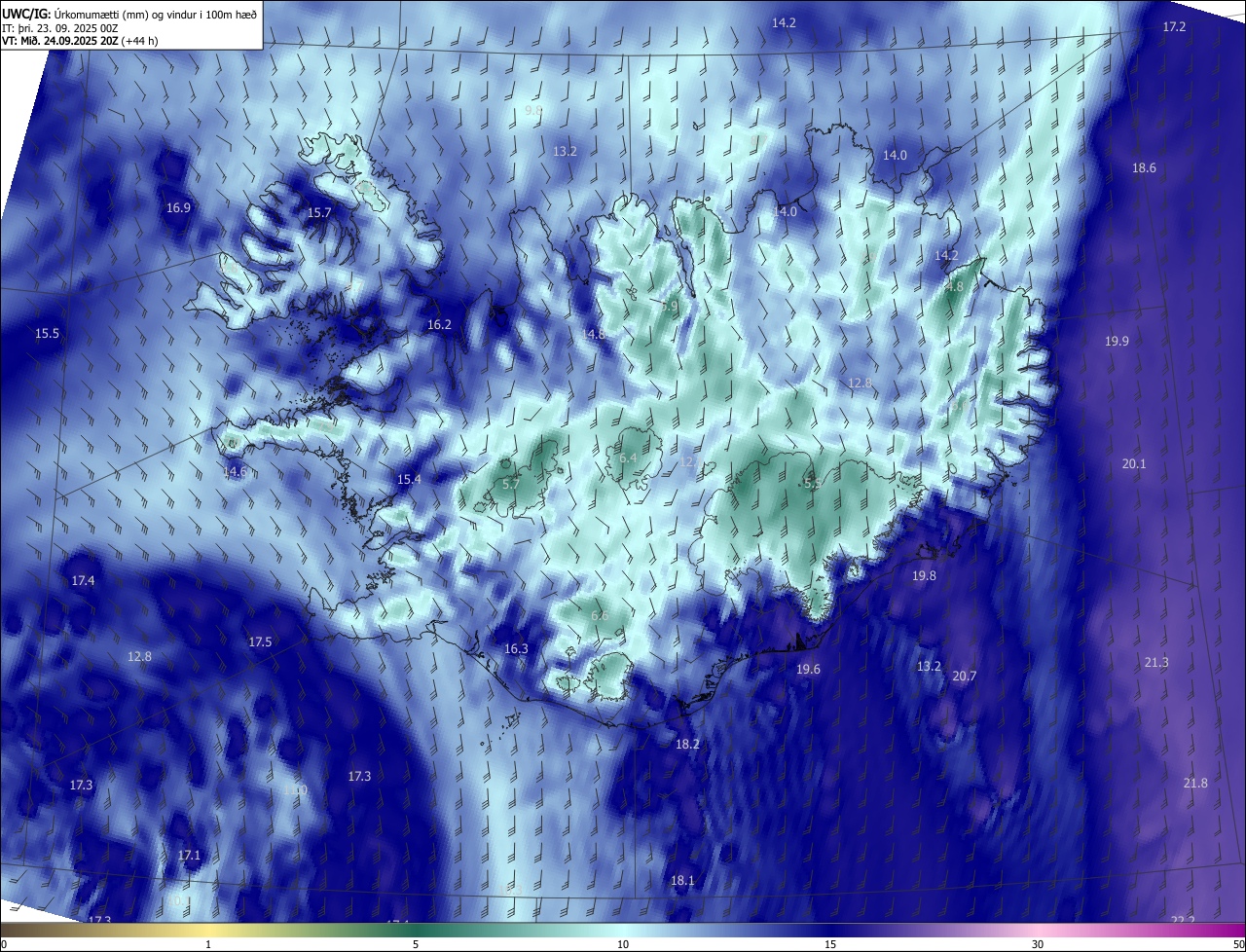Screen dimensions: 1246x952
Task: Pick the 30 tick on the color scale
Action: pos(1038,944)
